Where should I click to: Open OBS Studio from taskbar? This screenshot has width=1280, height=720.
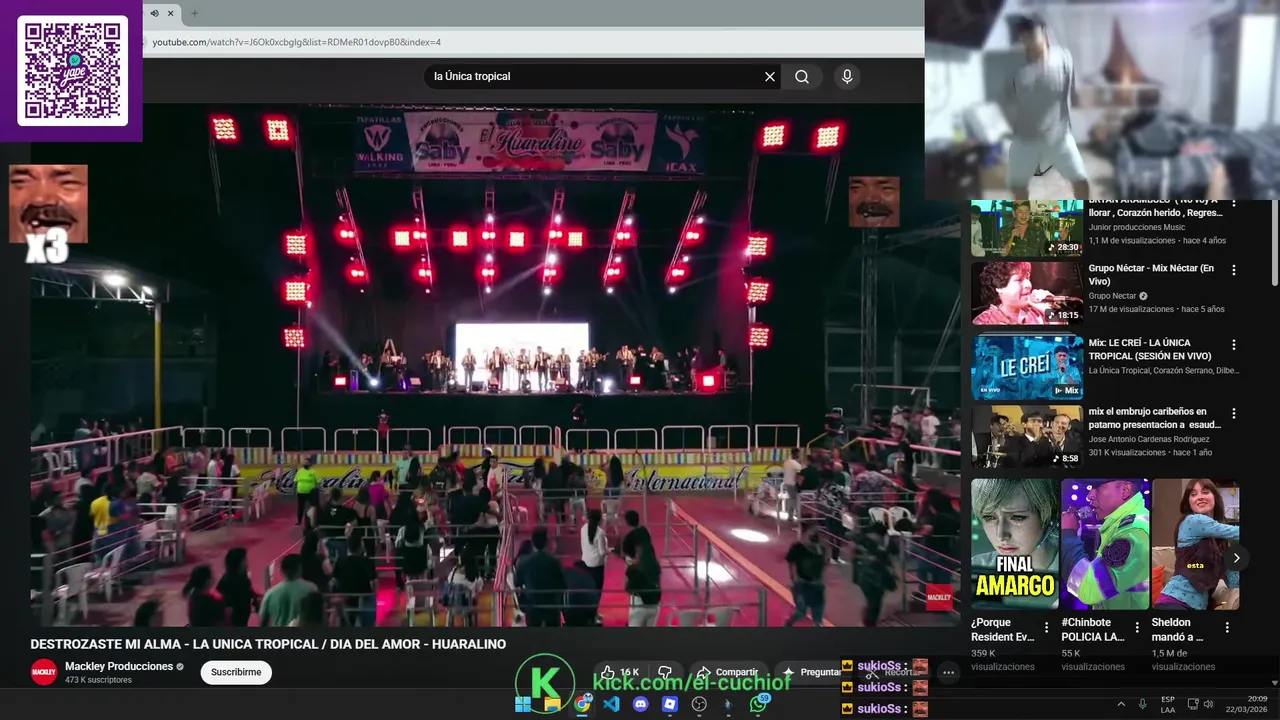point(700,704)
